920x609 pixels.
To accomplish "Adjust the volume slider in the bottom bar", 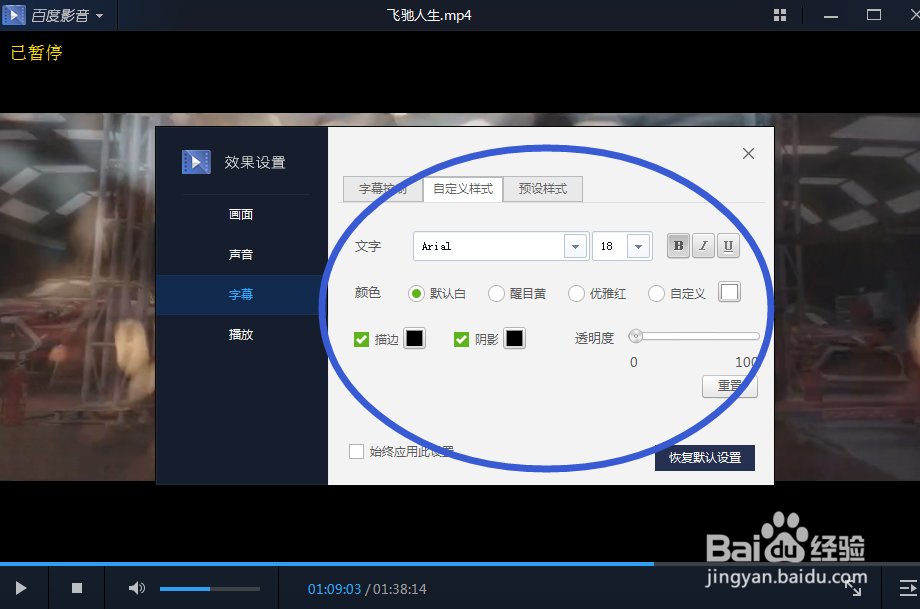I will [x=209, y=588].
